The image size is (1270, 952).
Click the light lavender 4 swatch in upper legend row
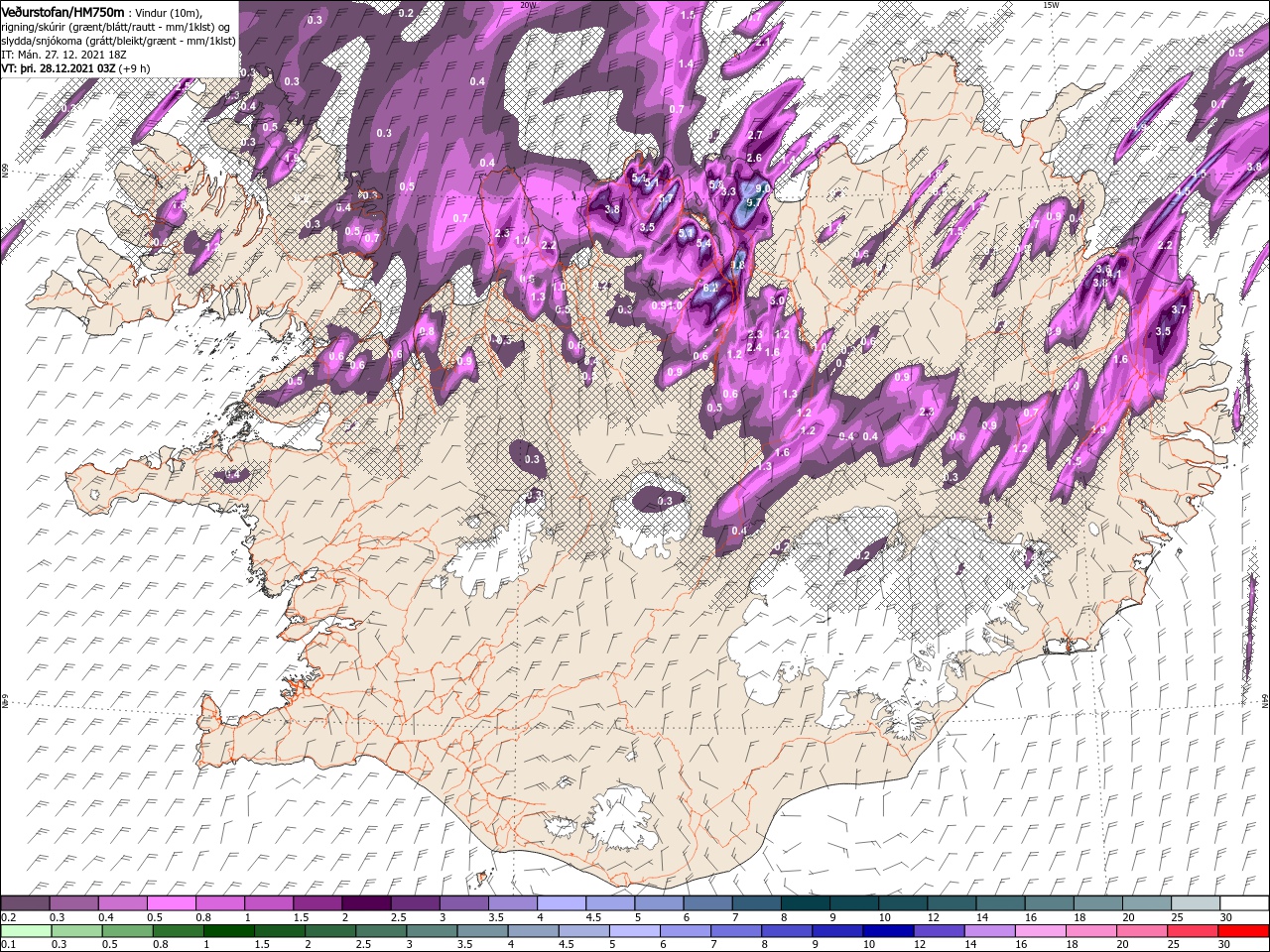point(561,903)
